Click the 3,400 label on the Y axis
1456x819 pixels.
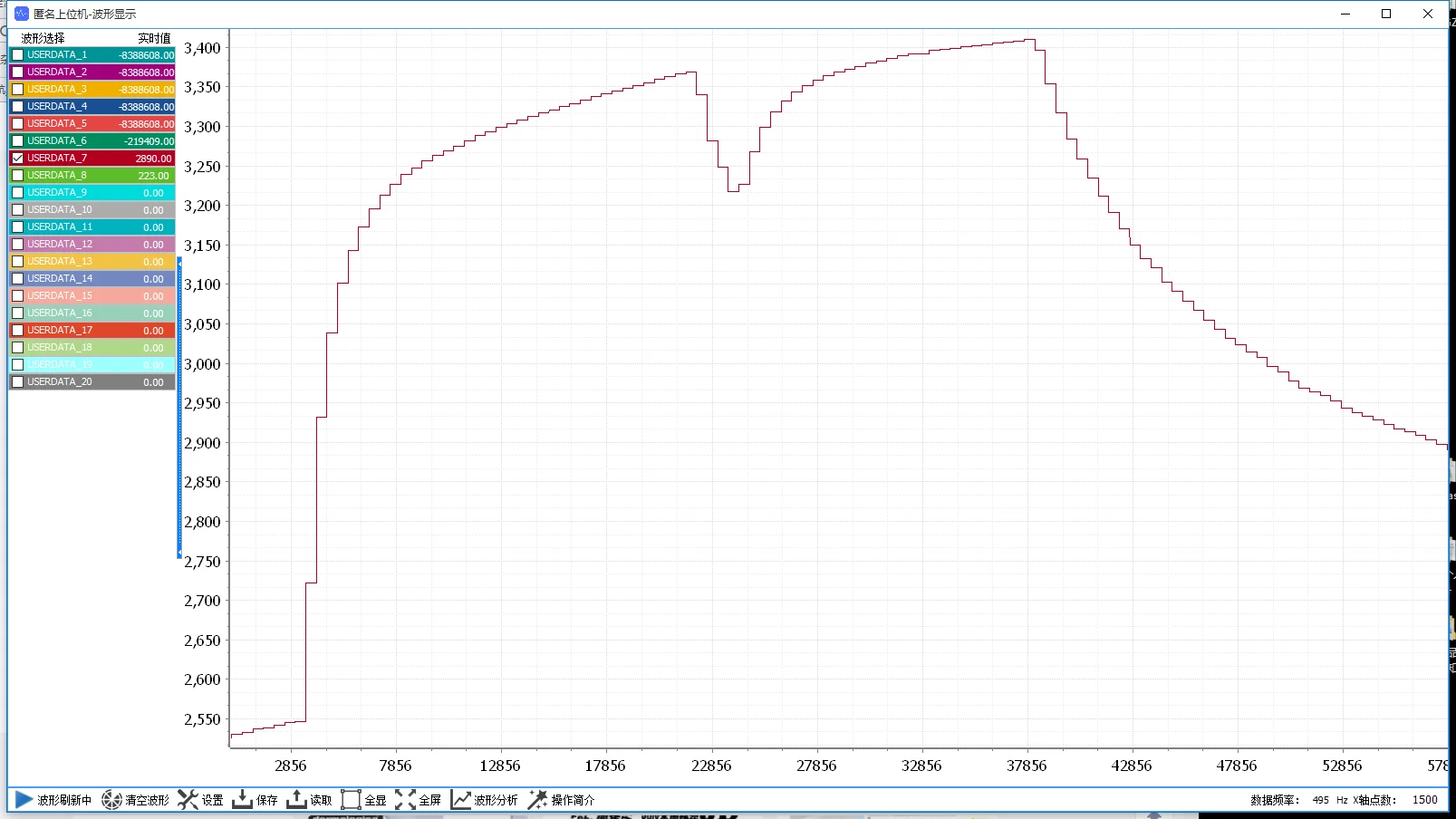click(202, 48)
